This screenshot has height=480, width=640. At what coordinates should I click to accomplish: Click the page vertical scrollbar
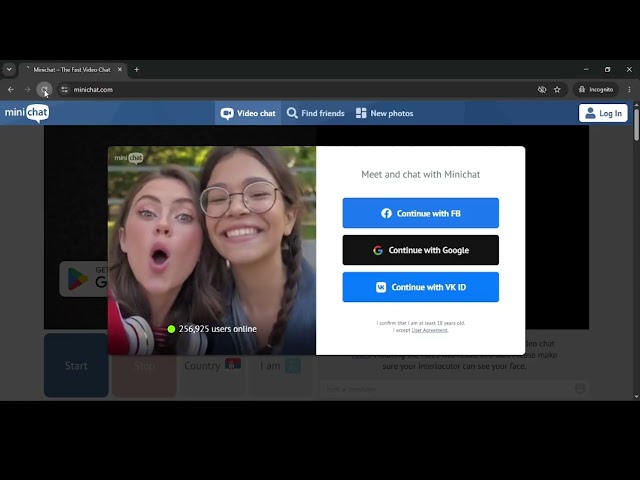[636, 125]
